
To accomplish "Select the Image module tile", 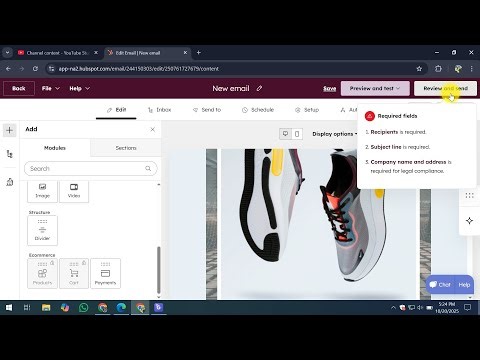I will [x=42, y=191].
